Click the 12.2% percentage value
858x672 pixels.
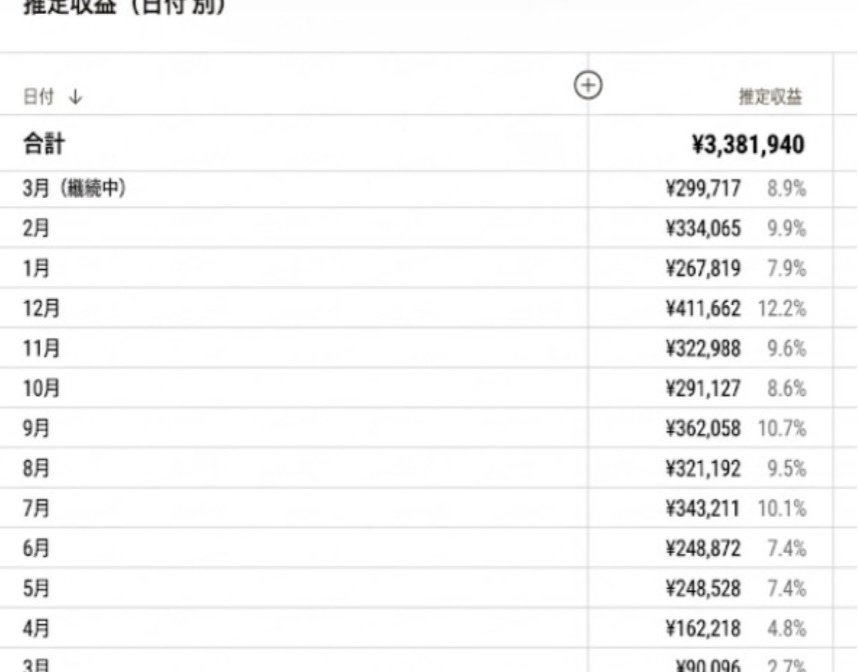click(781, 309)
